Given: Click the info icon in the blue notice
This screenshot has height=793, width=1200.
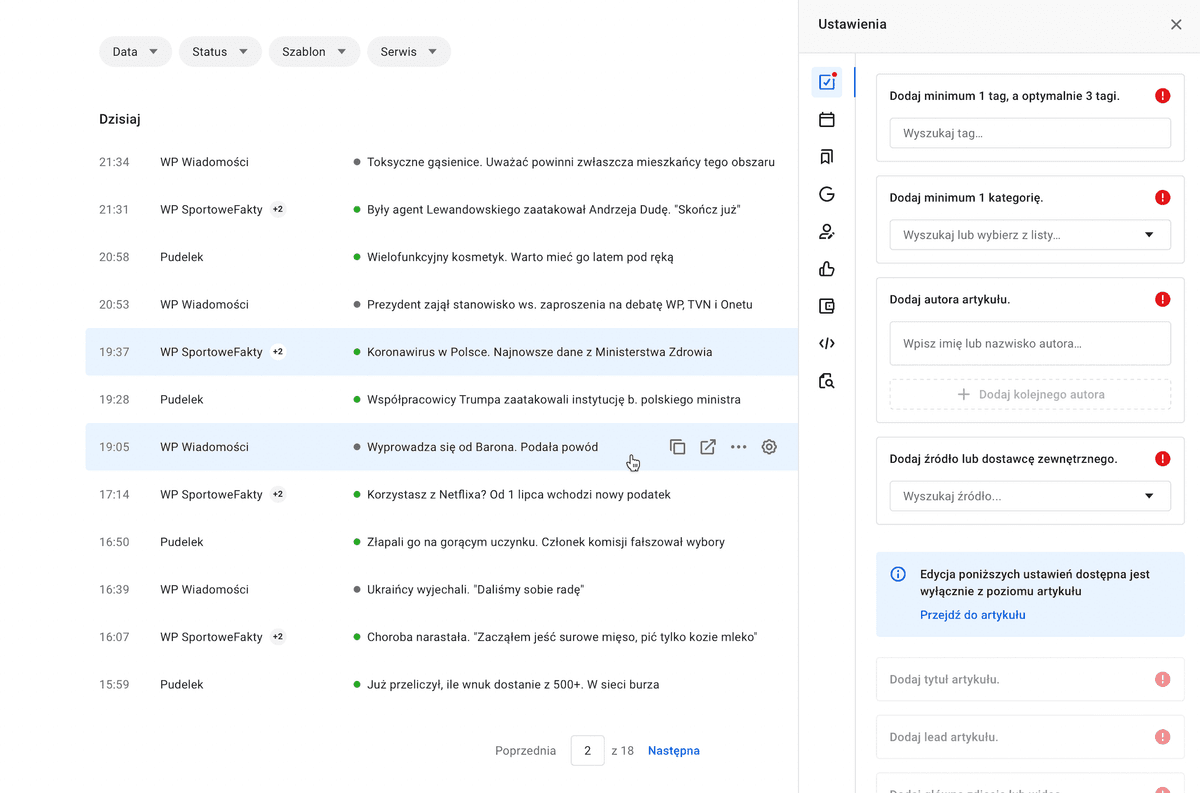Looking at the screenshot, I should click(898, 574).
